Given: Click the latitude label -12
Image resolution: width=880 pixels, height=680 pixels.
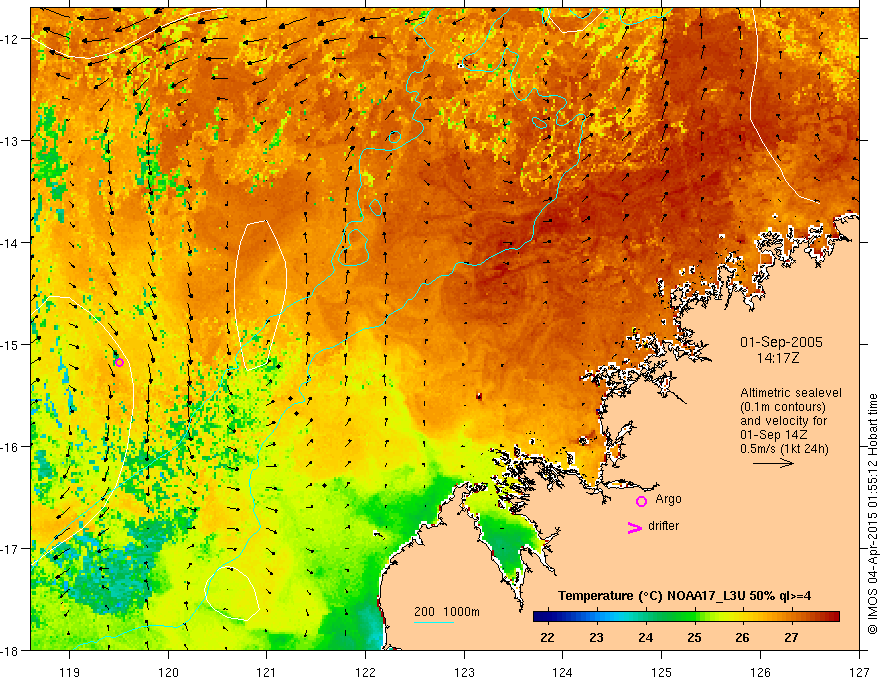Looking at the screenshot, I should point(11,39).
